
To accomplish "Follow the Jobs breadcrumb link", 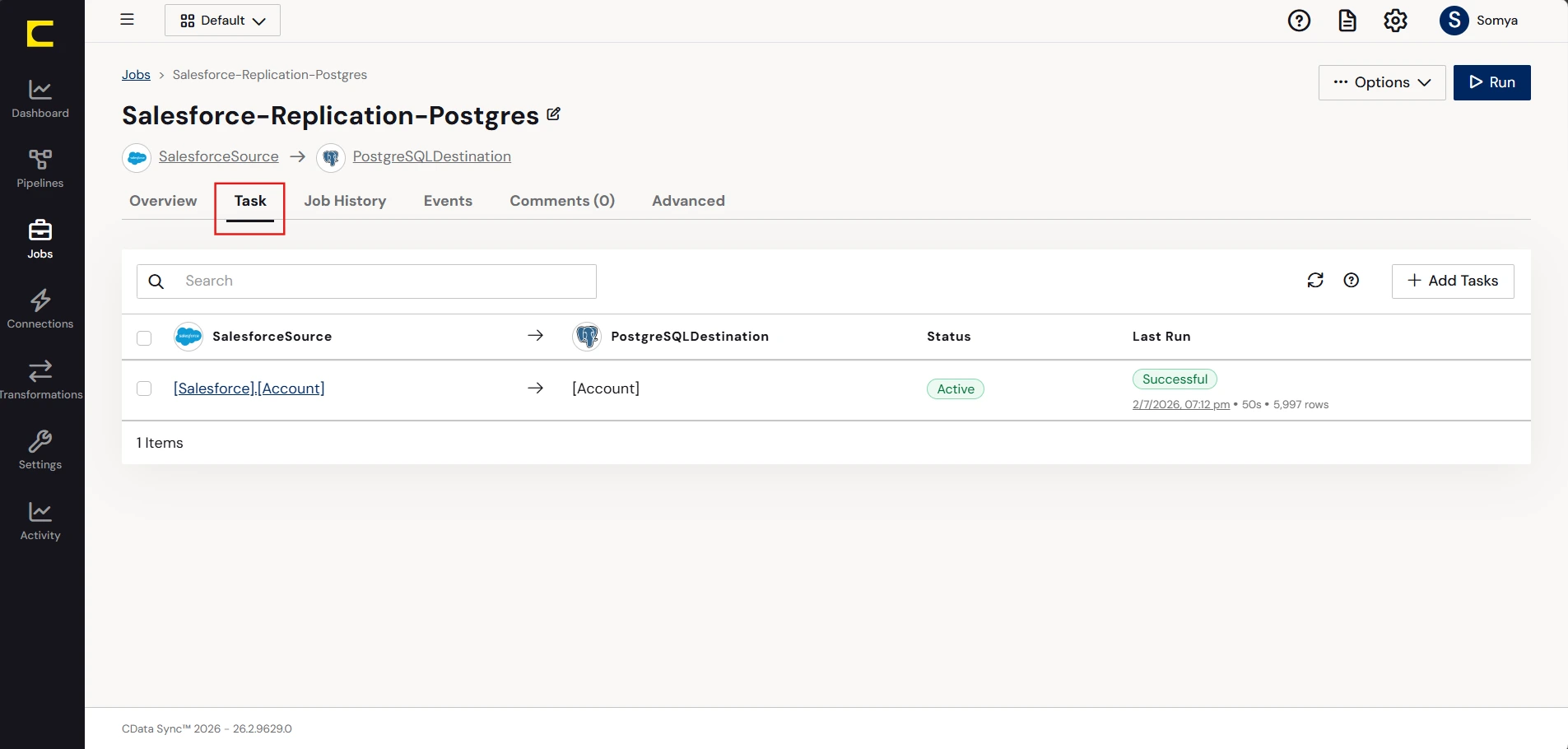I will pos(136,75).
